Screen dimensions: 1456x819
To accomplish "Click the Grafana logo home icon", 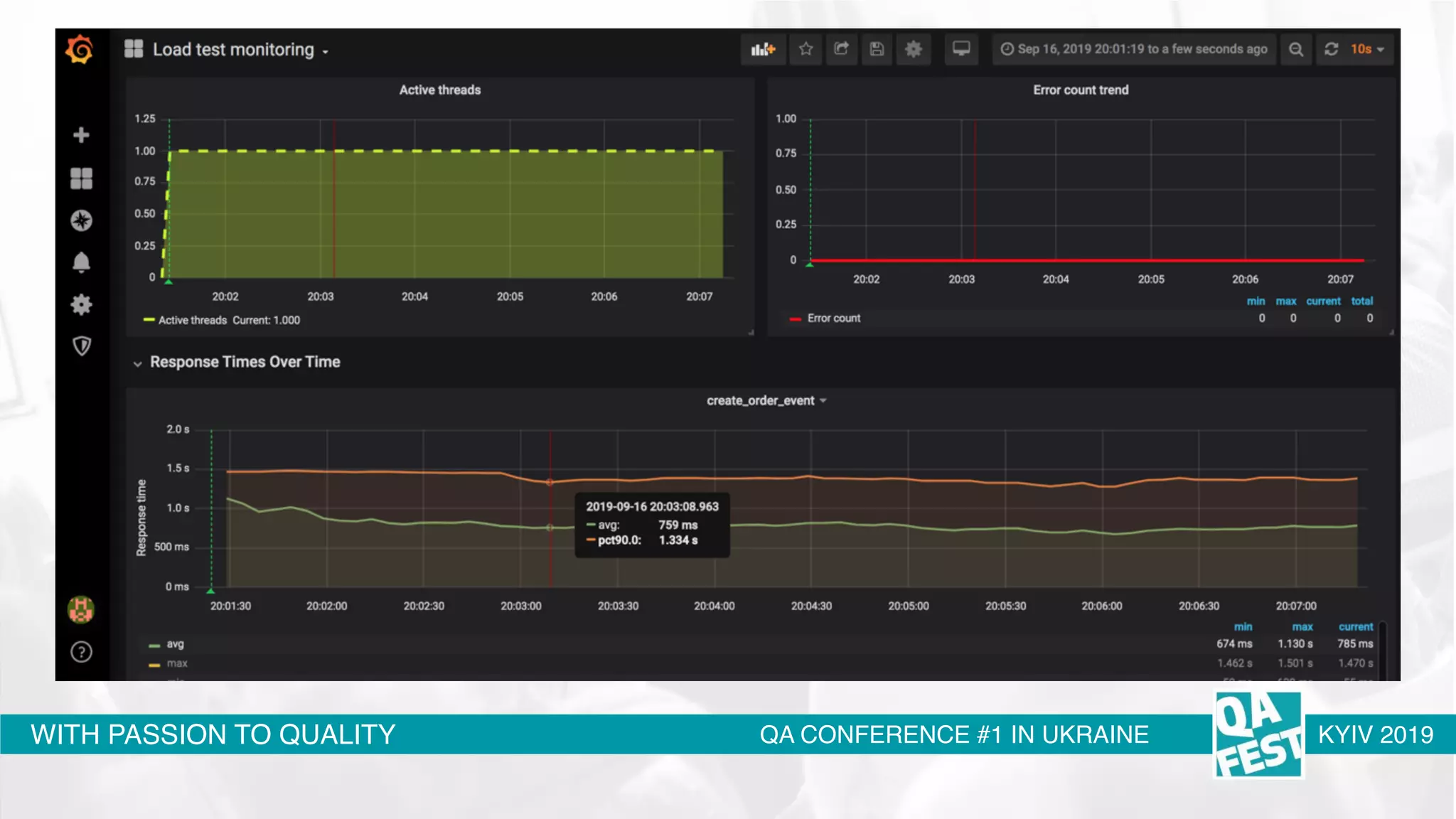I will (80, 50).
